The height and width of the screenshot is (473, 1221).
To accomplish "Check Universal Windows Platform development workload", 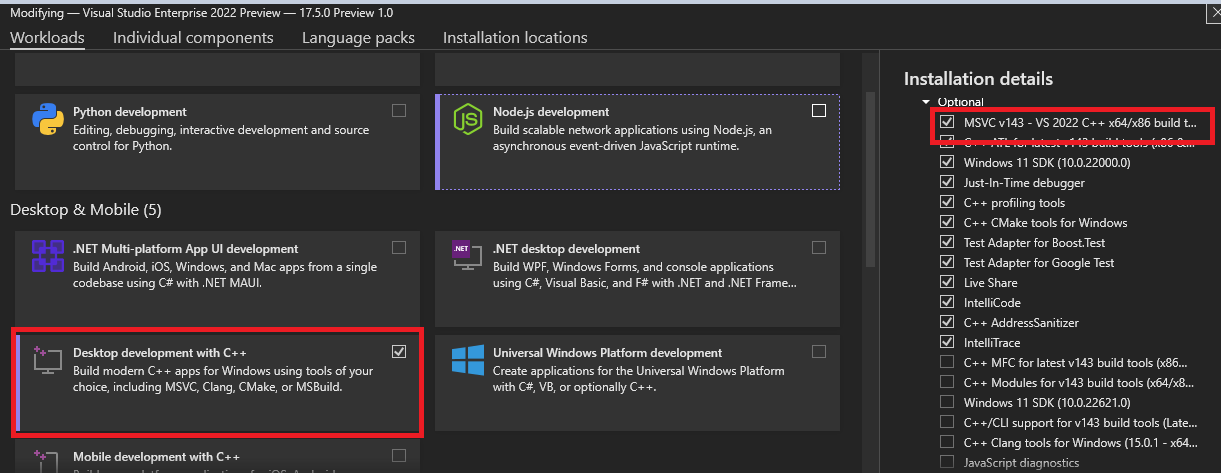I will click(x=819, y=352).
